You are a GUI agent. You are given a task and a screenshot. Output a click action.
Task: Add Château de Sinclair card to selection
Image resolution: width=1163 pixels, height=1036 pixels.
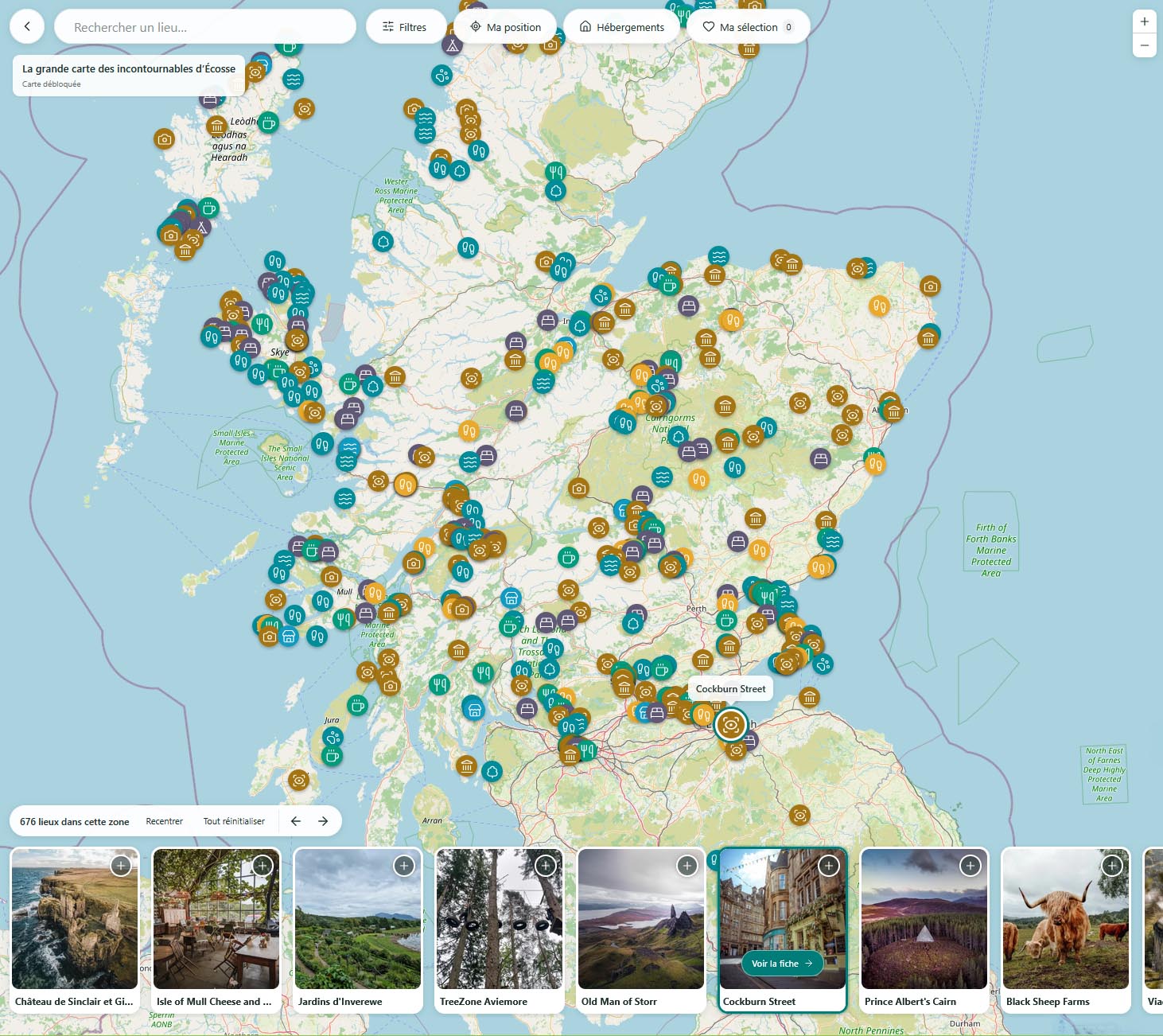click(121, 866)
